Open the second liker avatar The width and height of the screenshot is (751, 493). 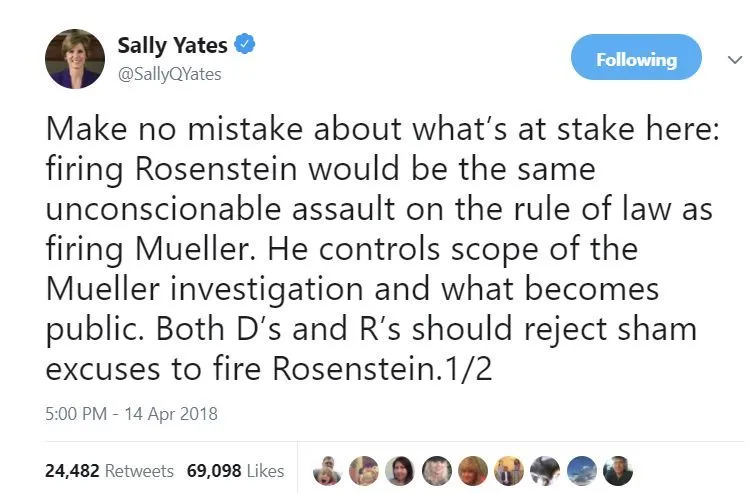pos(363,470)
